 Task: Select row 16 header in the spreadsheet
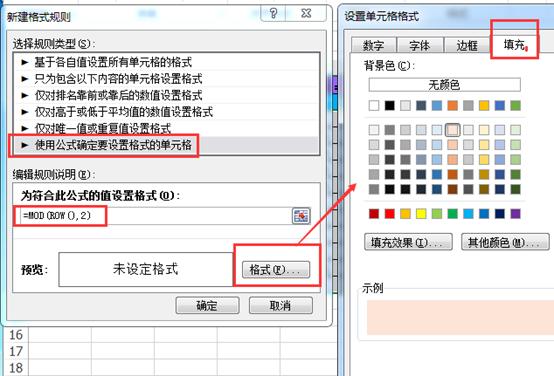[16, 335]
